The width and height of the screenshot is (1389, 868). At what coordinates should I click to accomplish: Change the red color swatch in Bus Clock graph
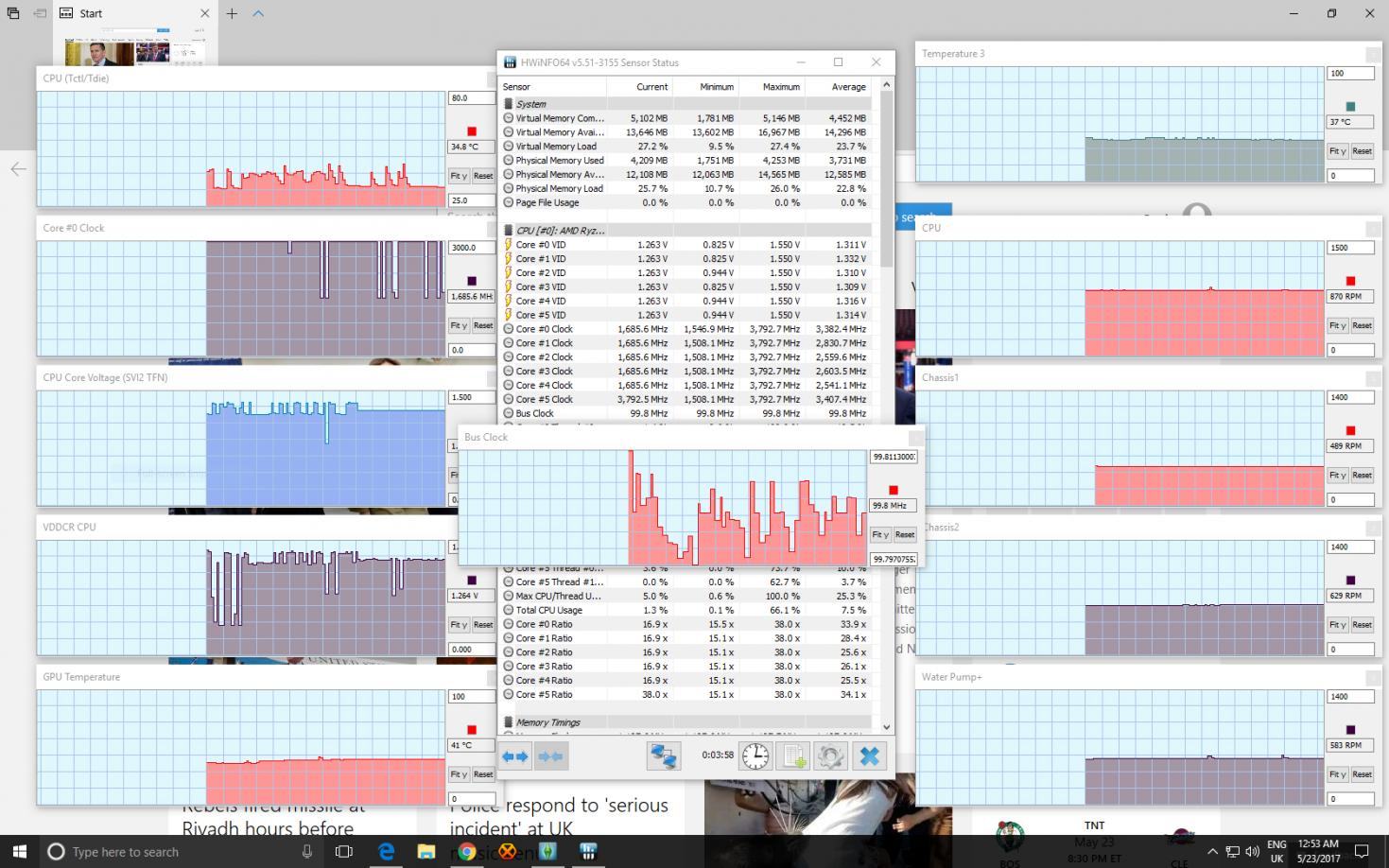tap(894, 490)
